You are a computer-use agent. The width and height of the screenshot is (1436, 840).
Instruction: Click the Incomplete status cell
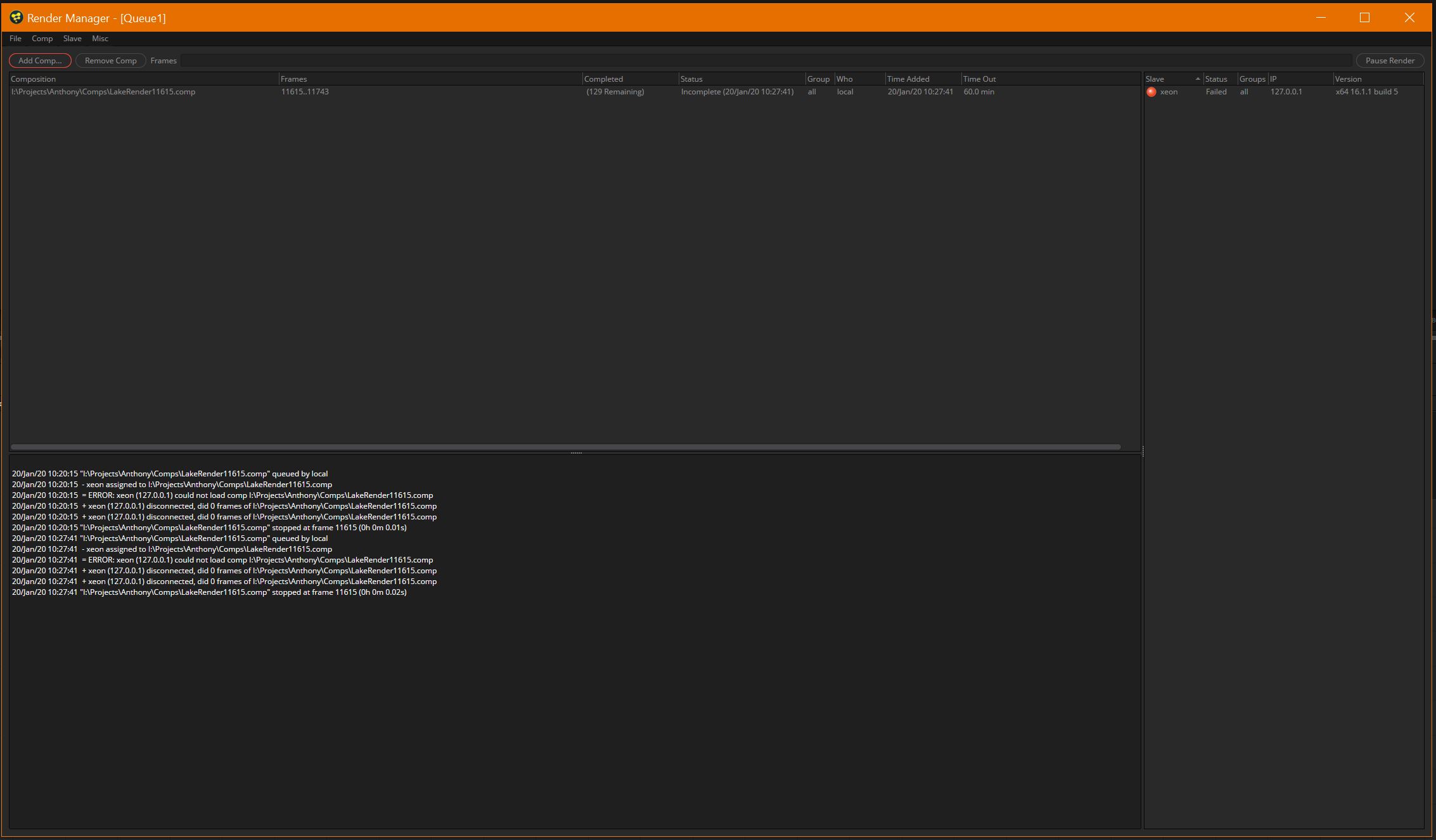(x=737, y=92)
